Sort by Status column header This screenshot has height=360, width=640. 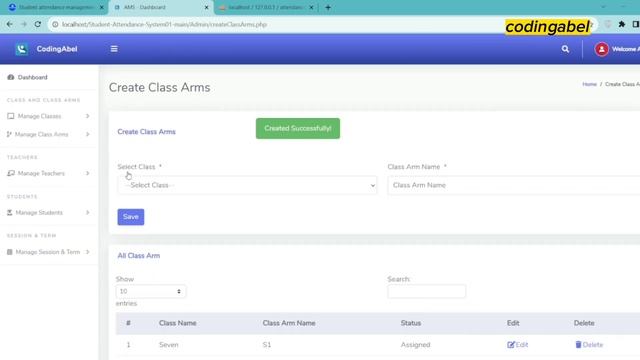(x=411, y=323)
